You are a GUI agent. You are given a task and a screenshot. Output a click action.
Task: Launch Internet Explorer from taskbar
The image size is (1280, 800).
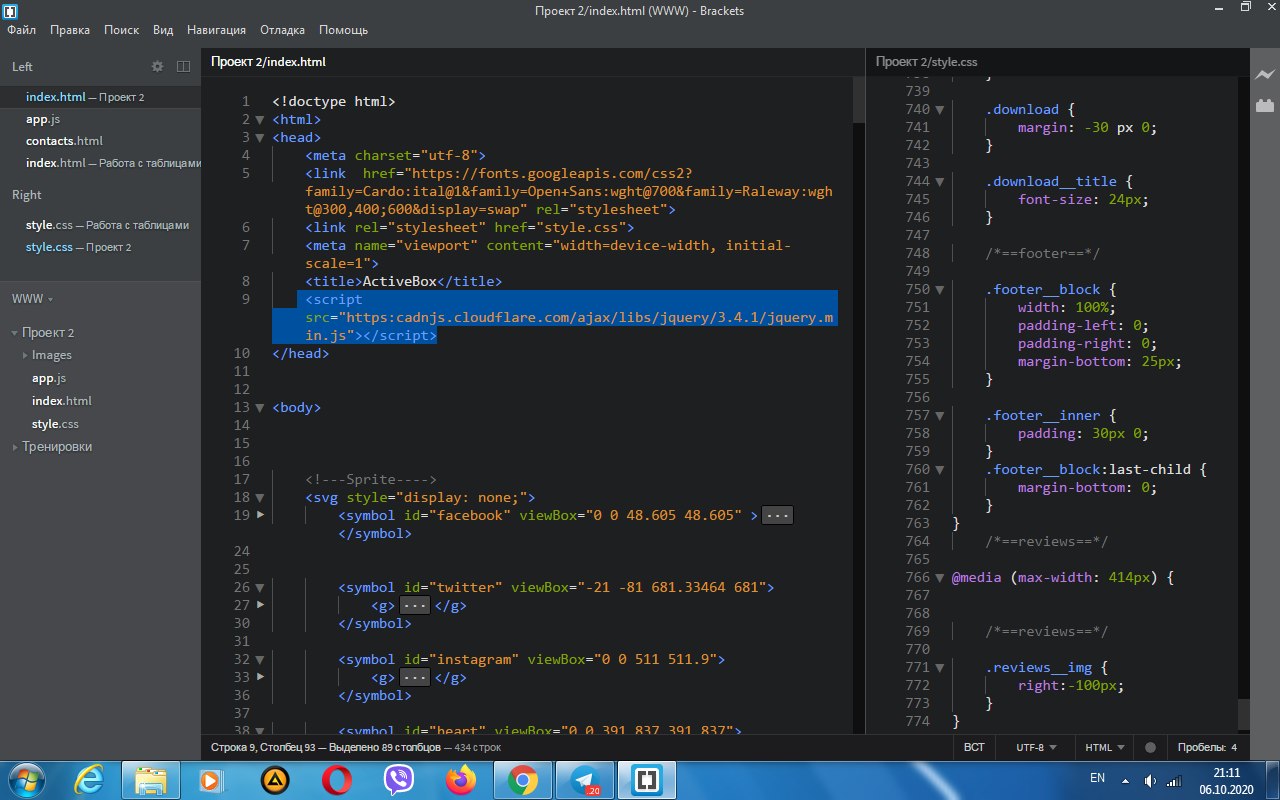point(90,779)
